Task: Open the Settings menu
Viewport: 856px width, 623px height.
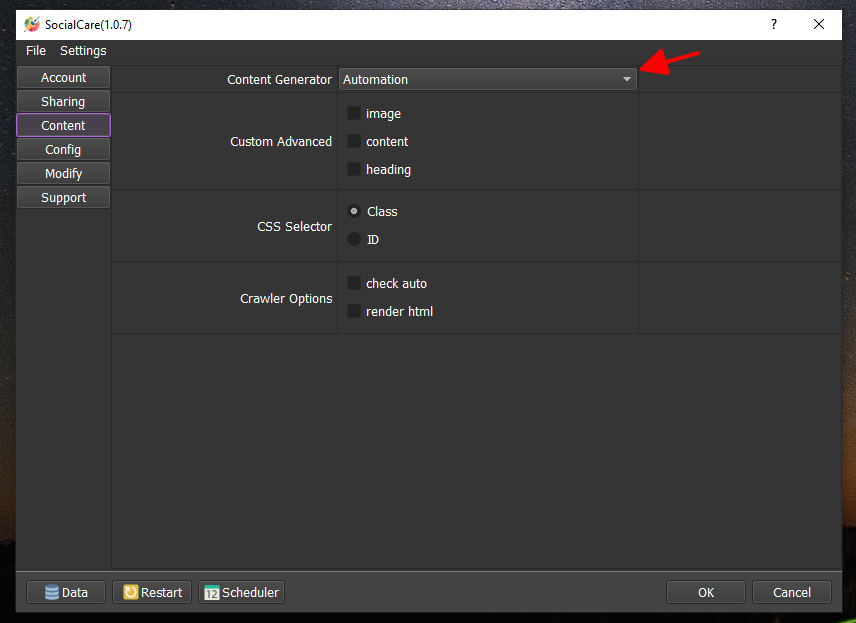Action: (x=83, y=51)
